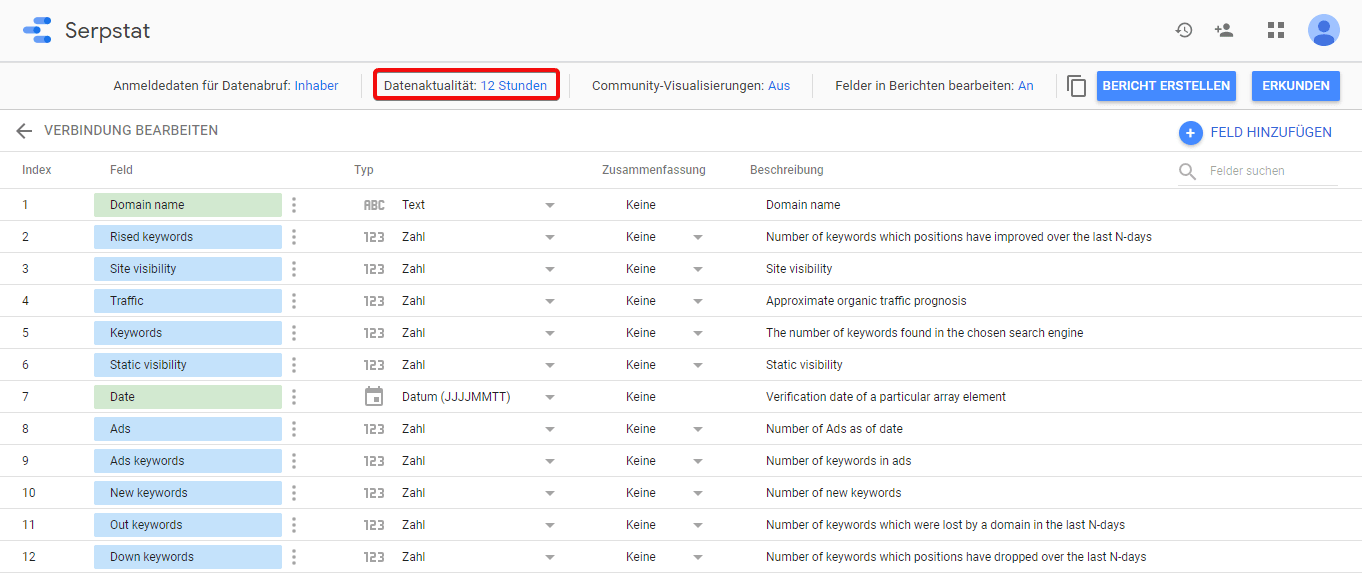Screen dimensions: 1362x573
Task: Sort by the Index column header
Action: [37, 170]
